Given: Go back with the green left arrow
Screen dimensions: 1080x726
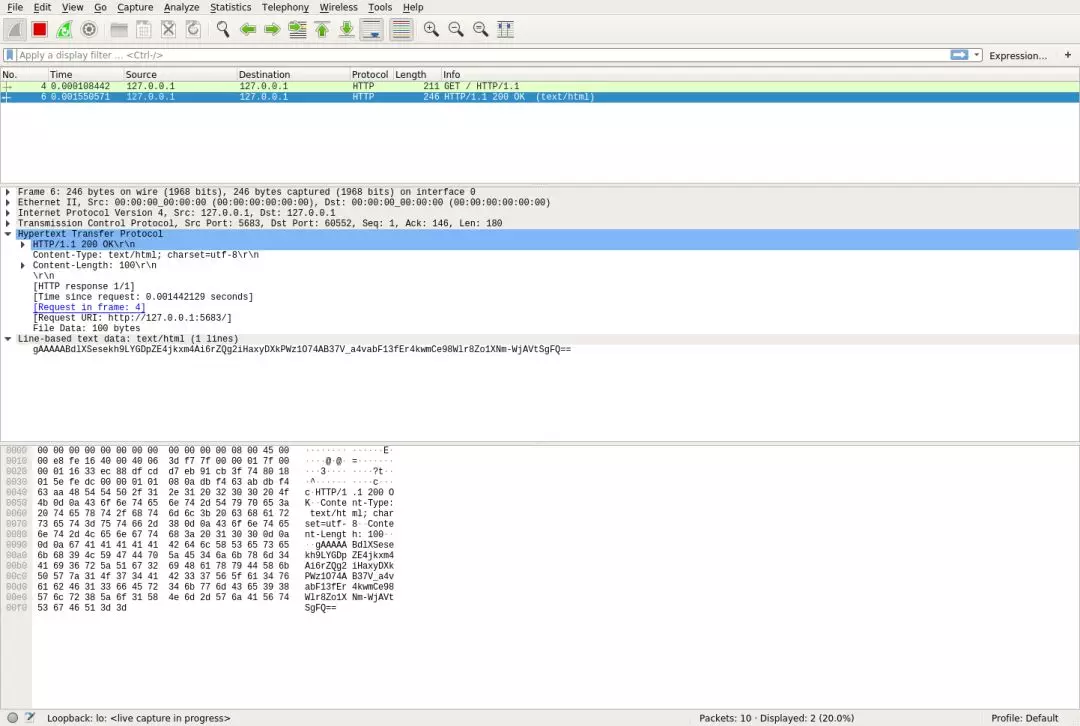Looking at the screenshot, I should point(248,30).
